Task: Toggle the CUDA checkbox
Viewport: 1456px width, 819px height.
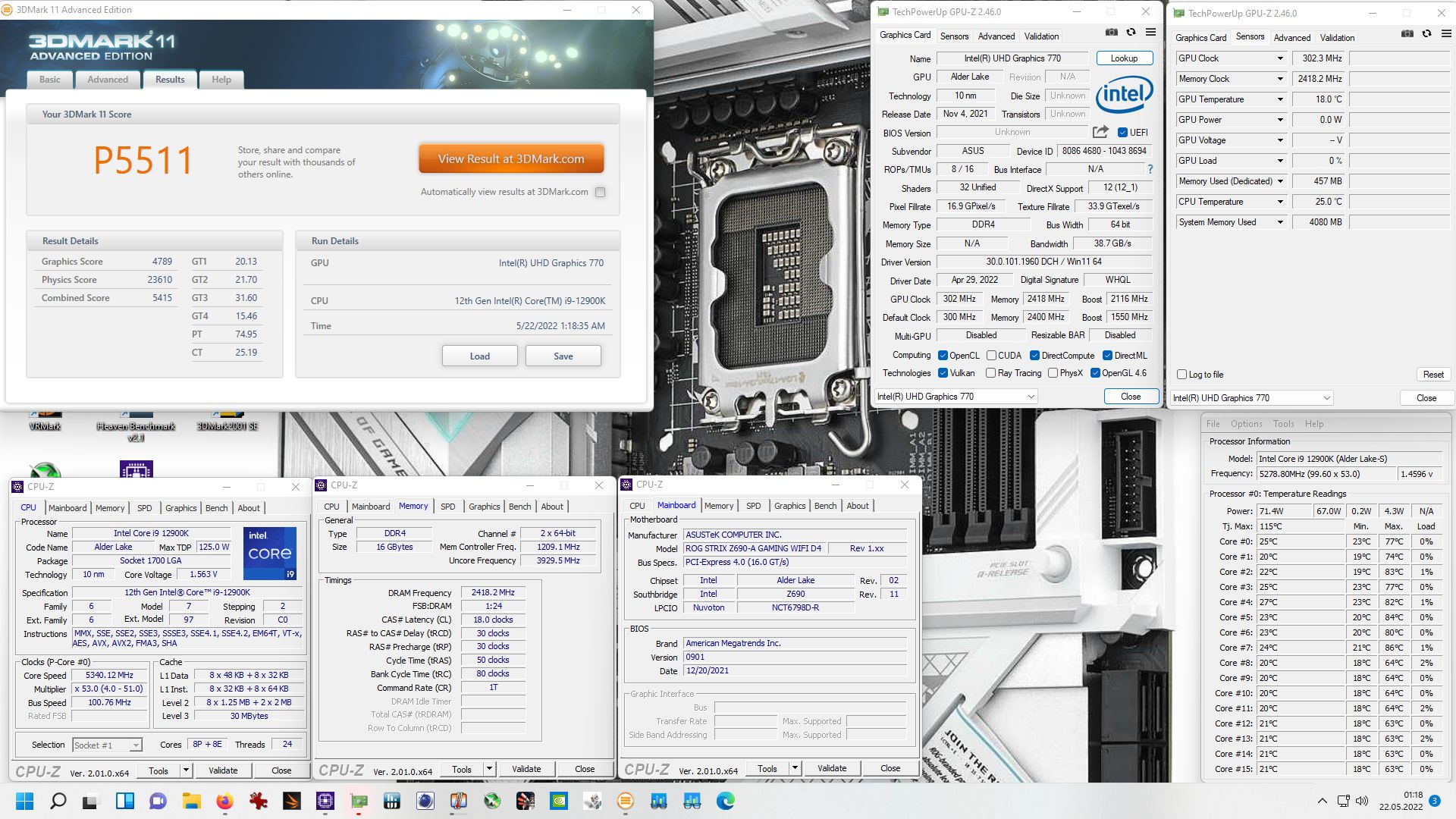Action: (x=991, y=355)
